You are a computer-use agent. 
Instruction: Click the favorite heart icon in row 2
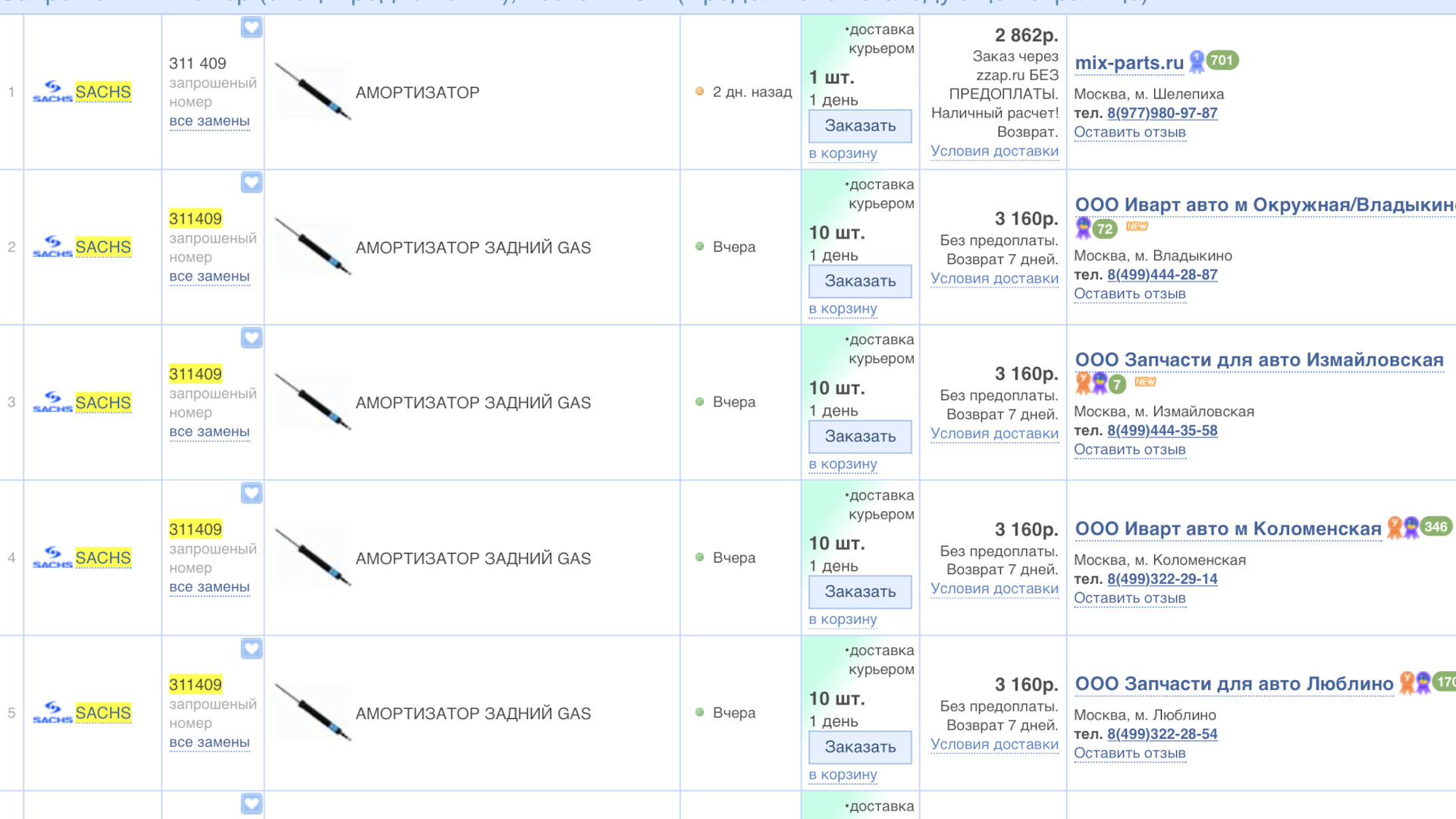click(x=252, y=182)
